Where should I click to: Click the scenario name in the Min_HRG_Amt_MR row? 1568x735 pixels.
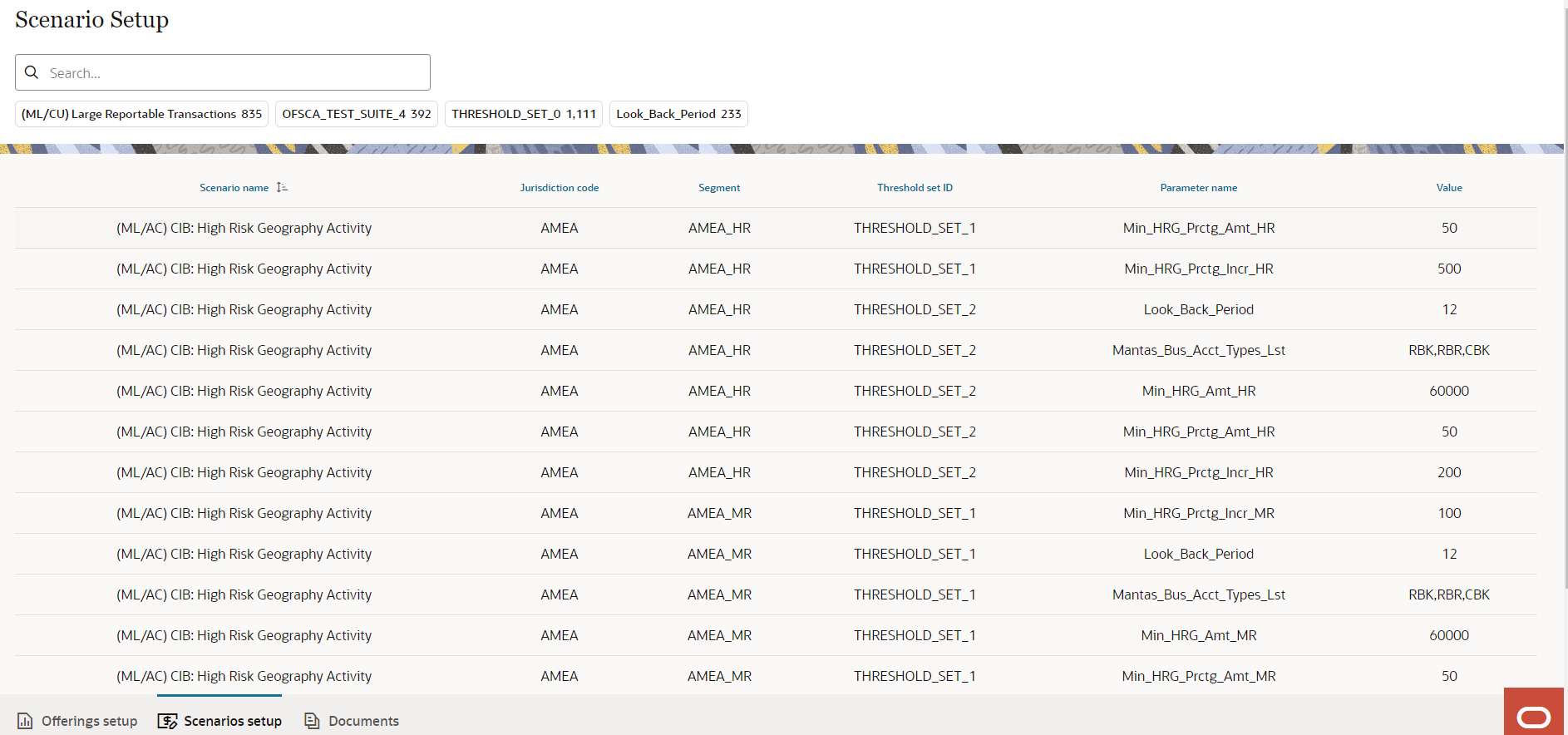pyautogui.click(x=244, y=635)
